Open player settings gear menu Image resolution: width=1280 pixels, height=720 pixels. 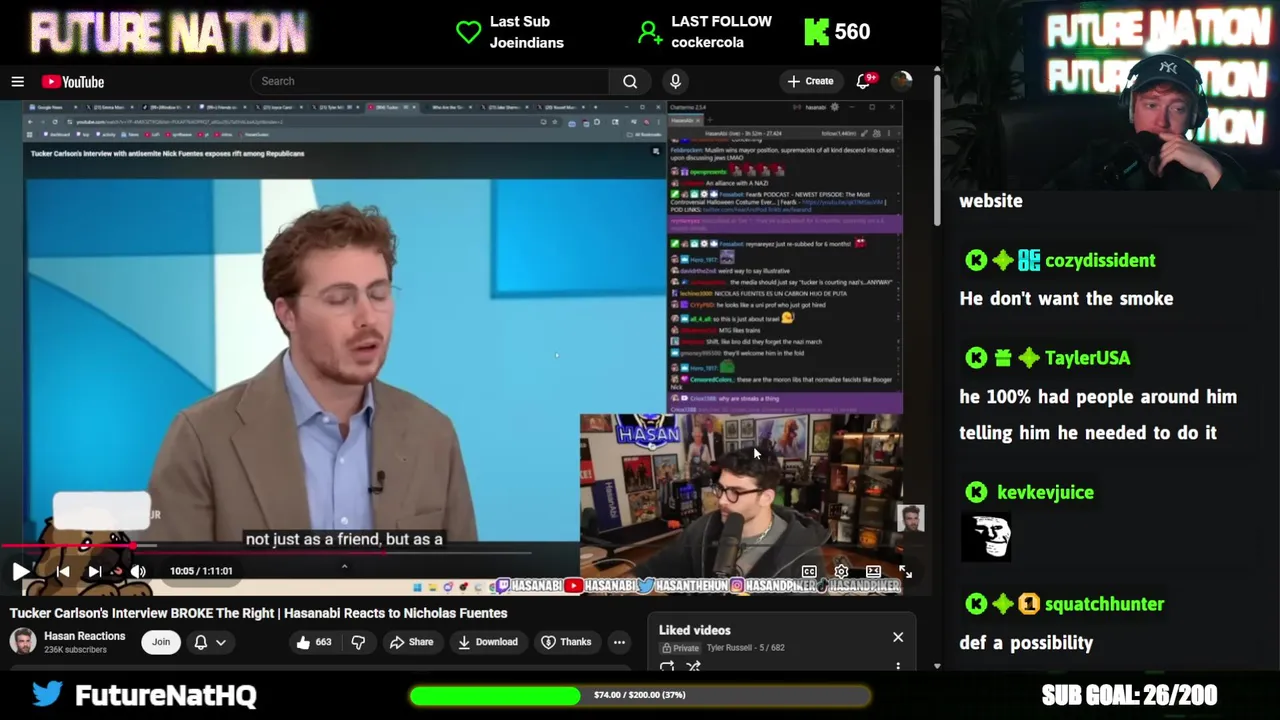(x=841, y=571)
